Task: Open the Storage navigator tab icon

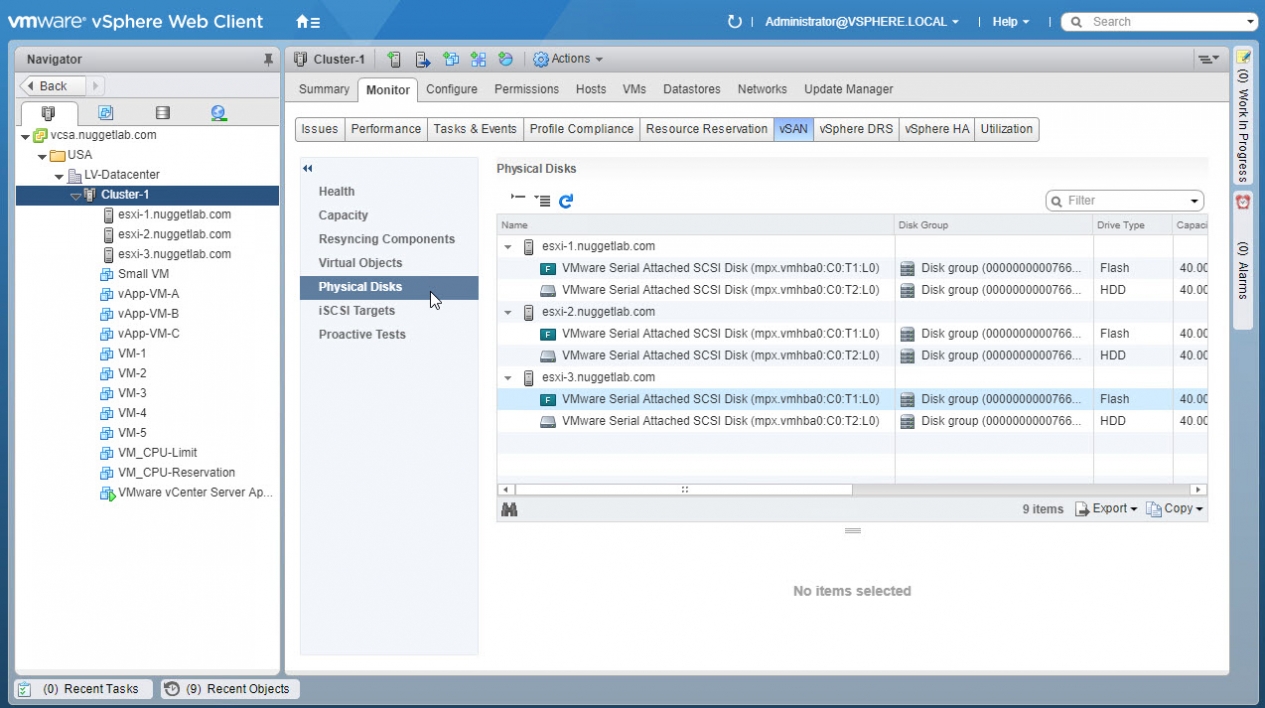Action: click(x=162, y=113)
